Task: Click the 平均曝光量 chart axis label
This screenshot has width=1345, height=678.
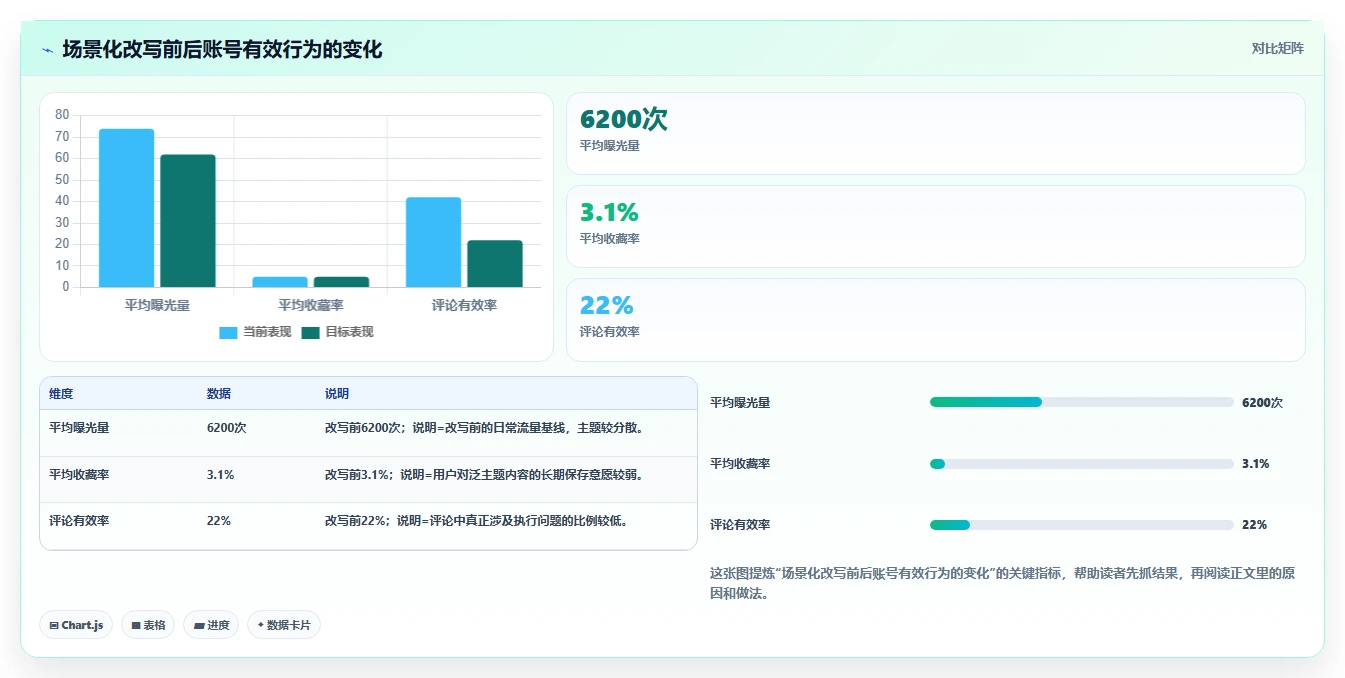Action: tap(157, 305)
